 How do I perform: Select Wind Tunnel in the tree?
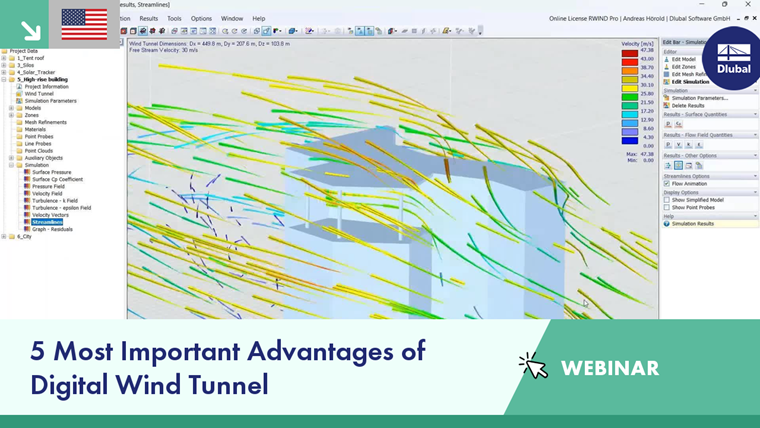click(39, 94)
